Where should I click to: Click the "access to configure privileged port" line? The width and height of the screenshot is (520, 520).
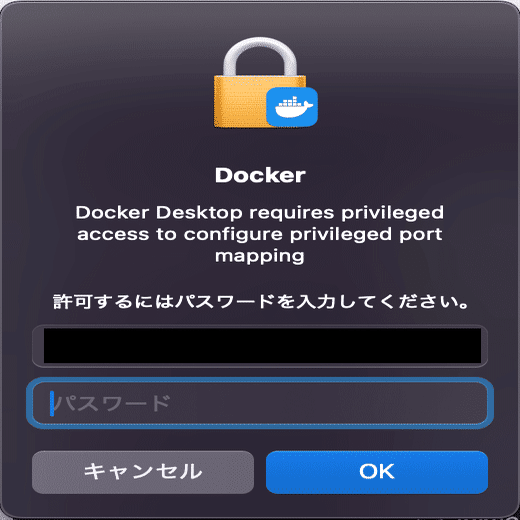(x=260, y=234)
